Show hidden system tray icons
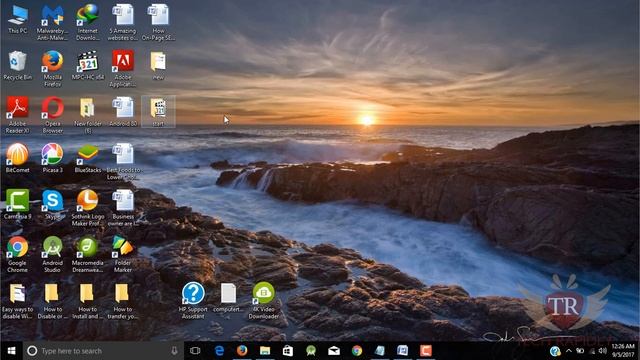 click(x=569, y=351)
